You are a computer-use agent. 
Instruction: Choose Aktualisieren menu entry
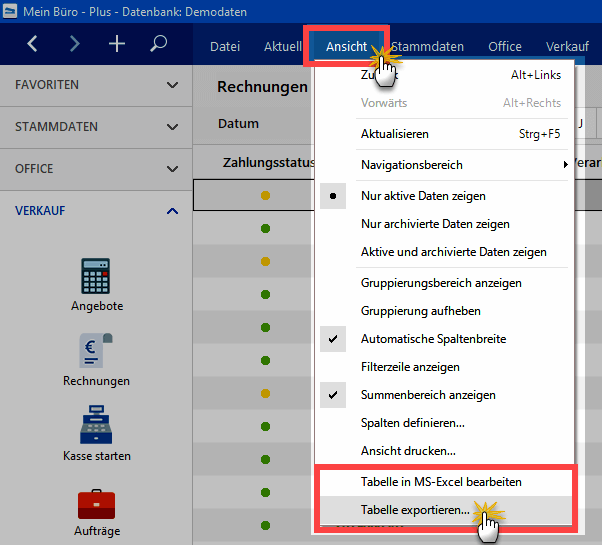(x=444, y=134)
